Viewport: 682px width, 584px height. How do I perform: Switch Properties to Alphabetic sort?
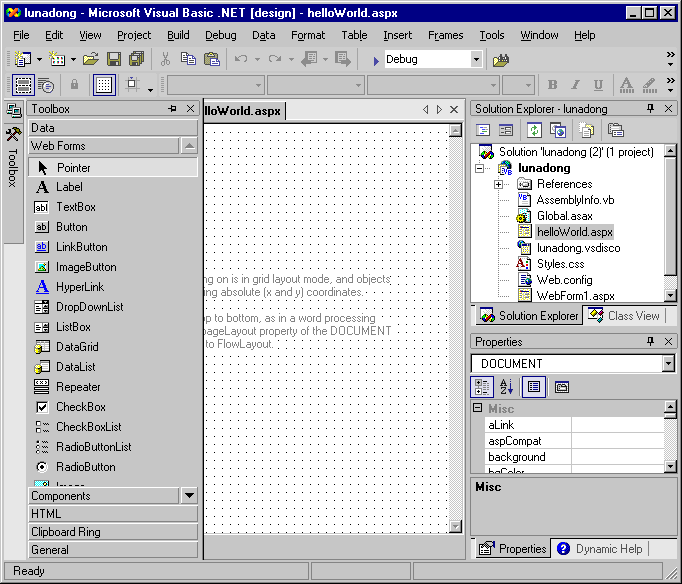tap(506, 387)
